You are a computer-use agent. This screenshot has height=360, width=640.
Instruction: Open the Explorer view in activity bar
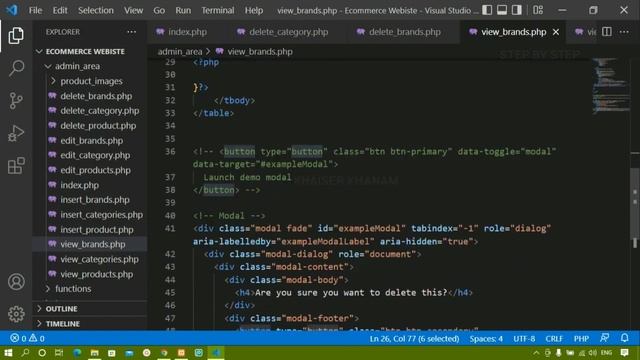click(16, 36)
